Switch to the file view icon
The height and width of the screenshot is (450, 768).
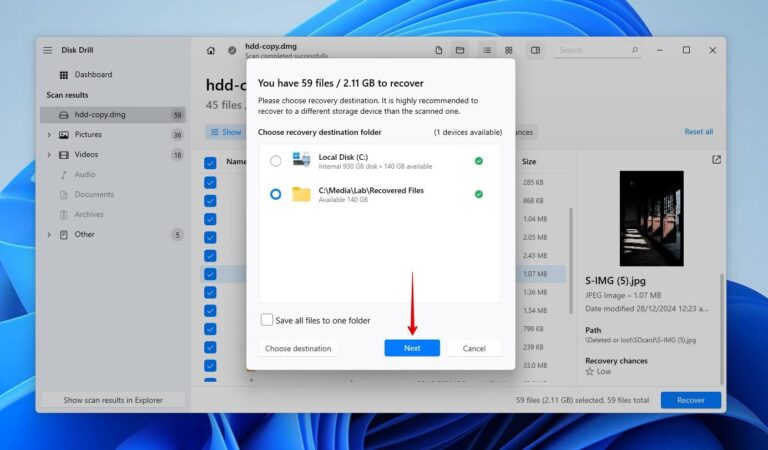[439, 50]
